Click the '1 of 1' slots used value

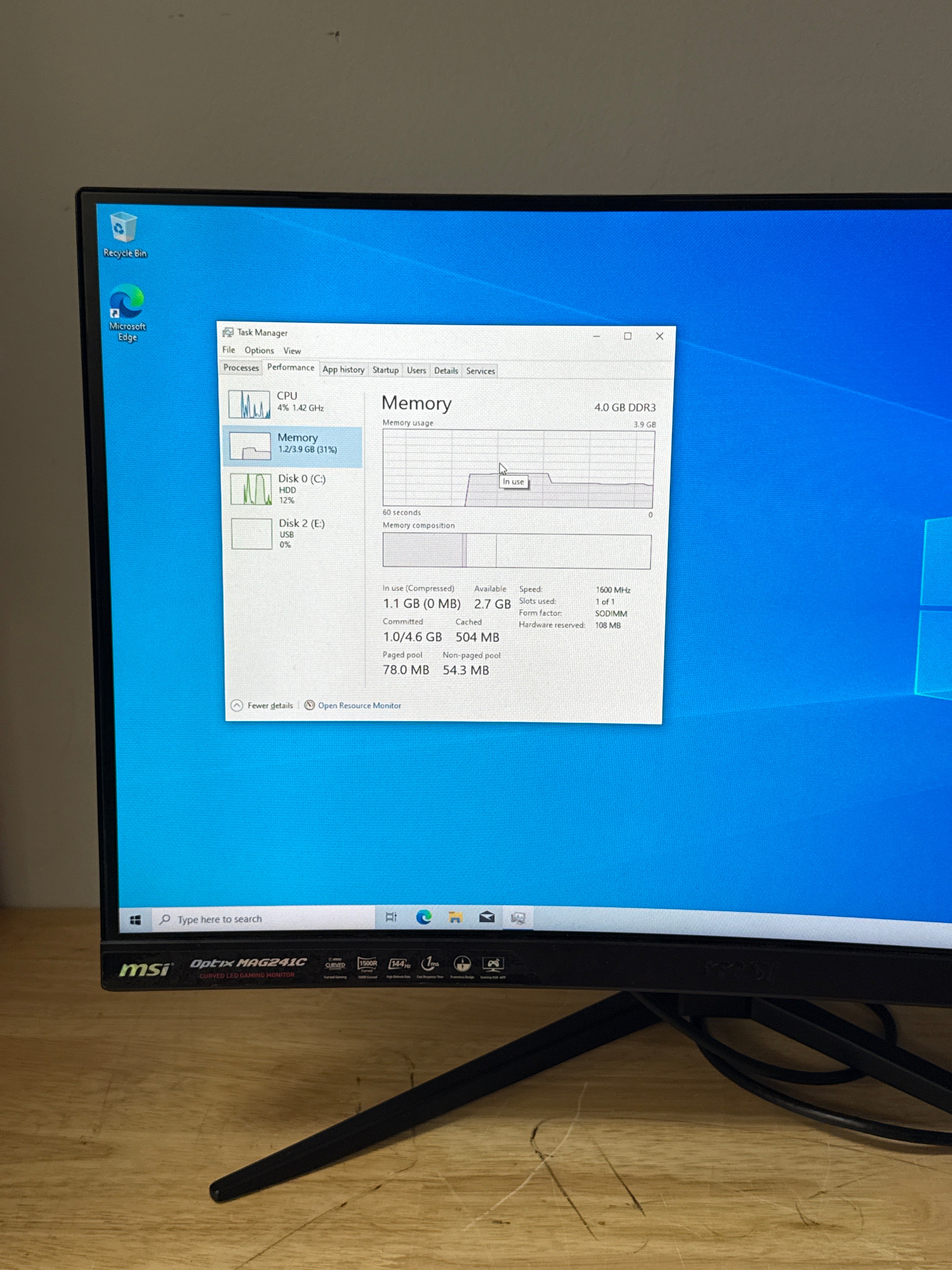click(x=605, y=602)
